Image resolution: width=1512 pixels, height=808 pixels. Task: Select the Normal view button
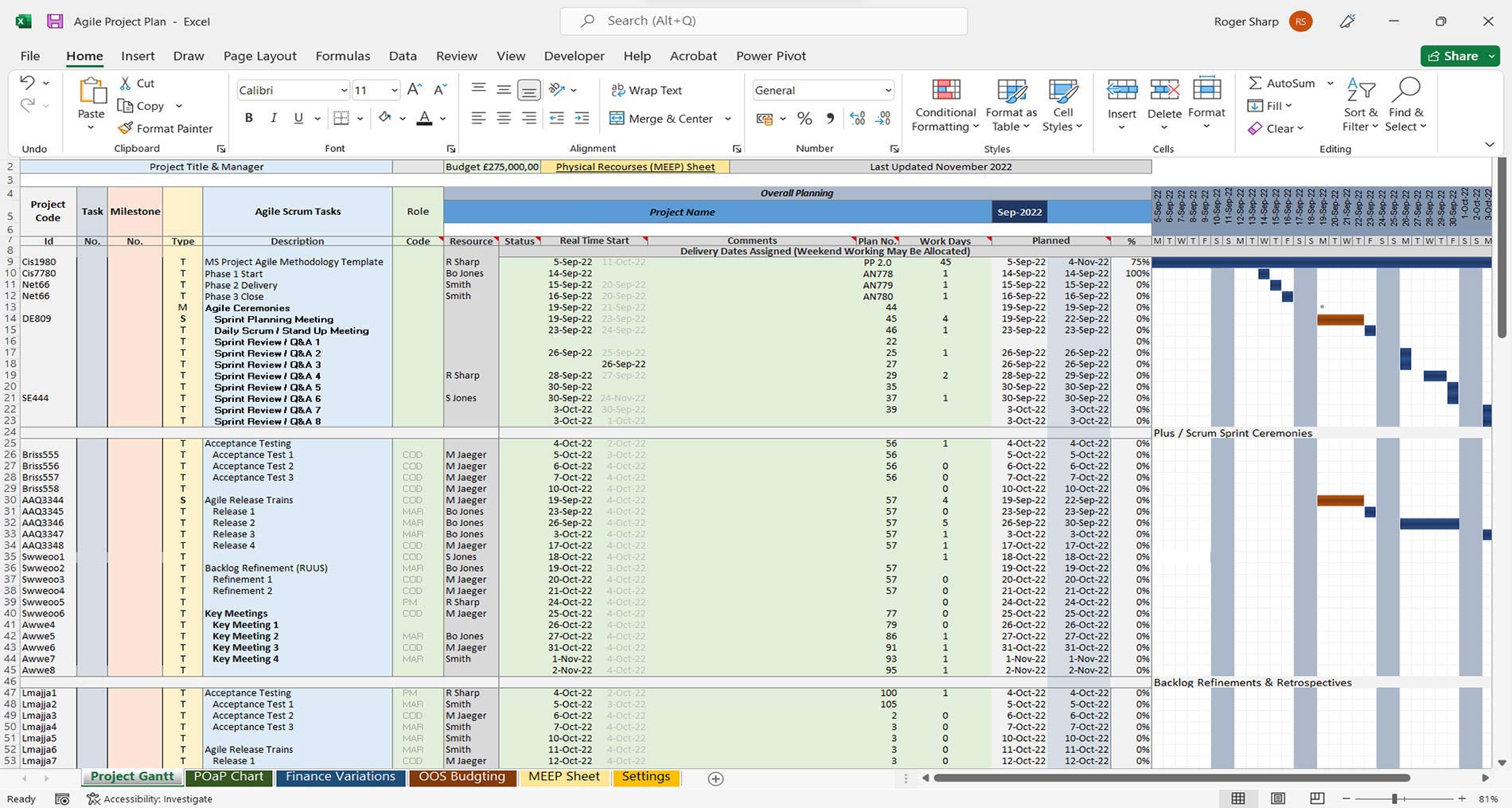tap(1238, 798)
